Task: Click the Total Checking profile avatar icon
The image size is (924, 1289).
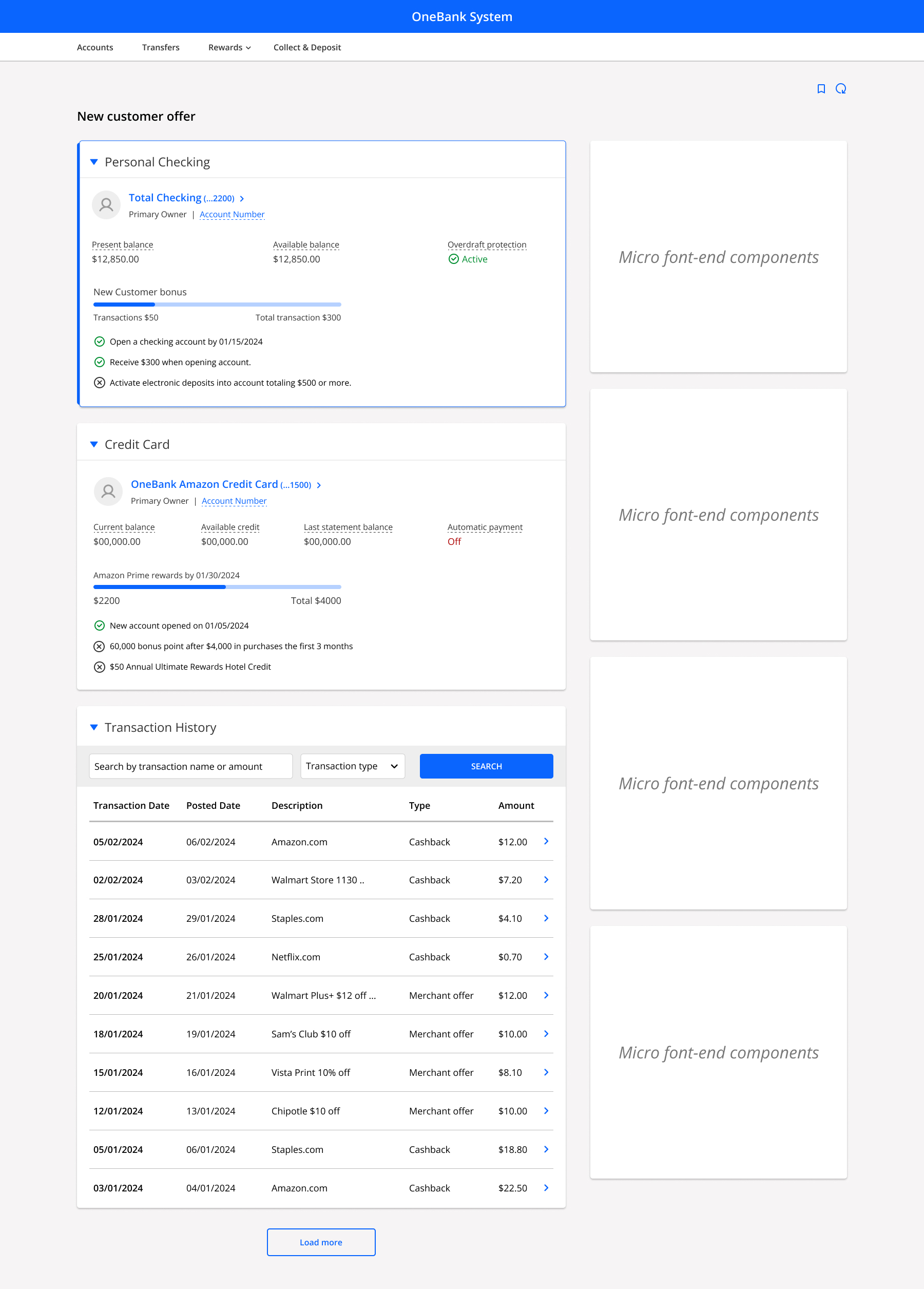Action: pyautogui.click(x=106, y=204)
